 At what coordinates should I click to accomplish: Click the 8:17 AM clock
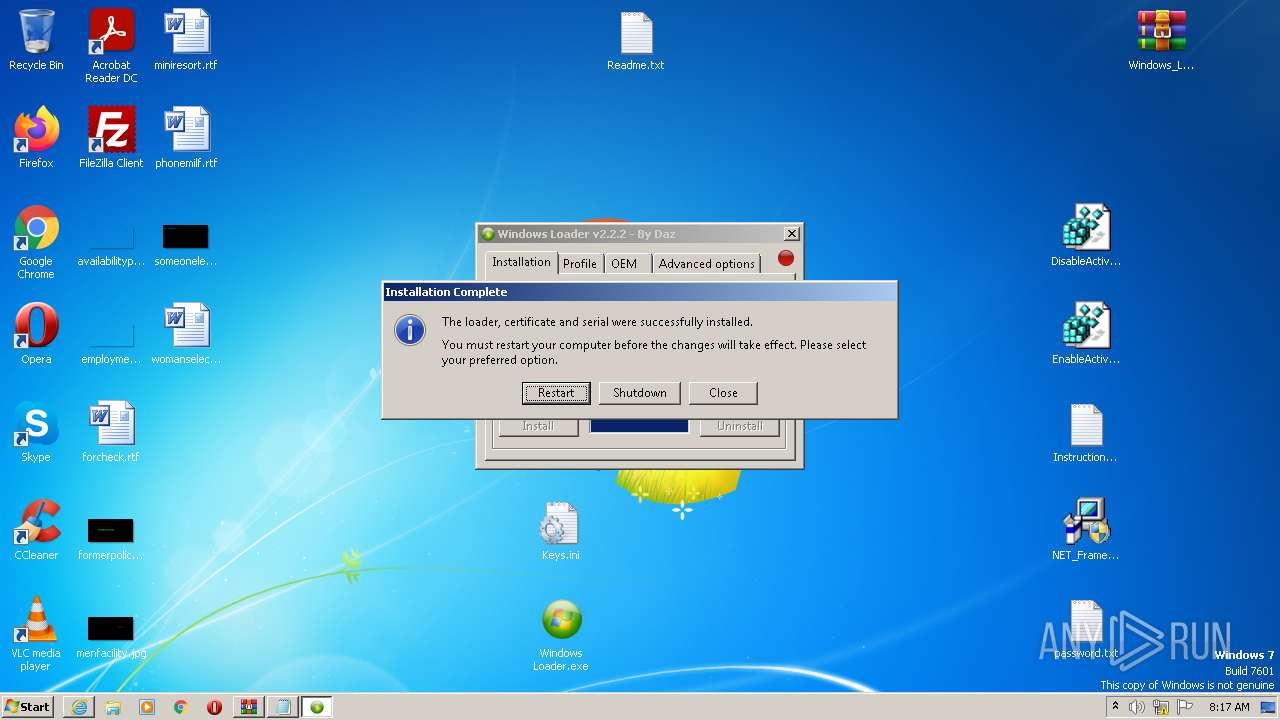[x=1229, y=707]
